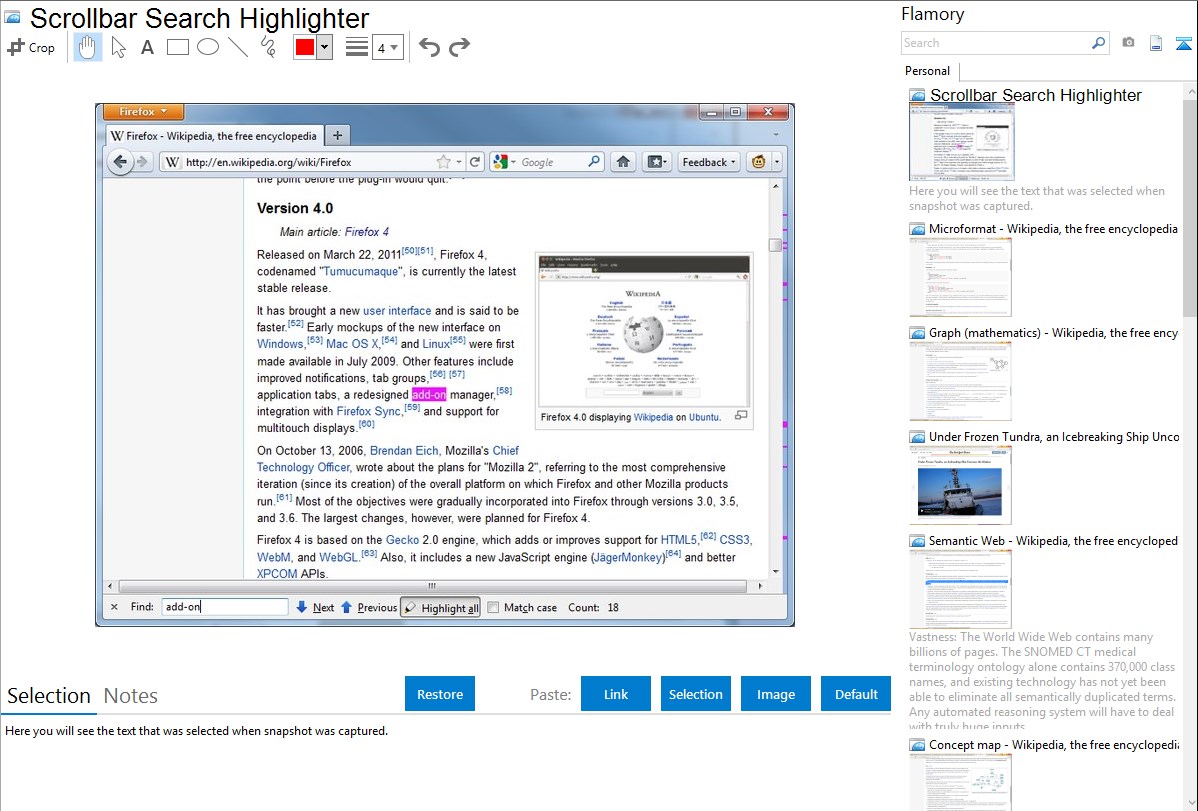
Task: Click the Flamory search field
Action: (995, 43)
